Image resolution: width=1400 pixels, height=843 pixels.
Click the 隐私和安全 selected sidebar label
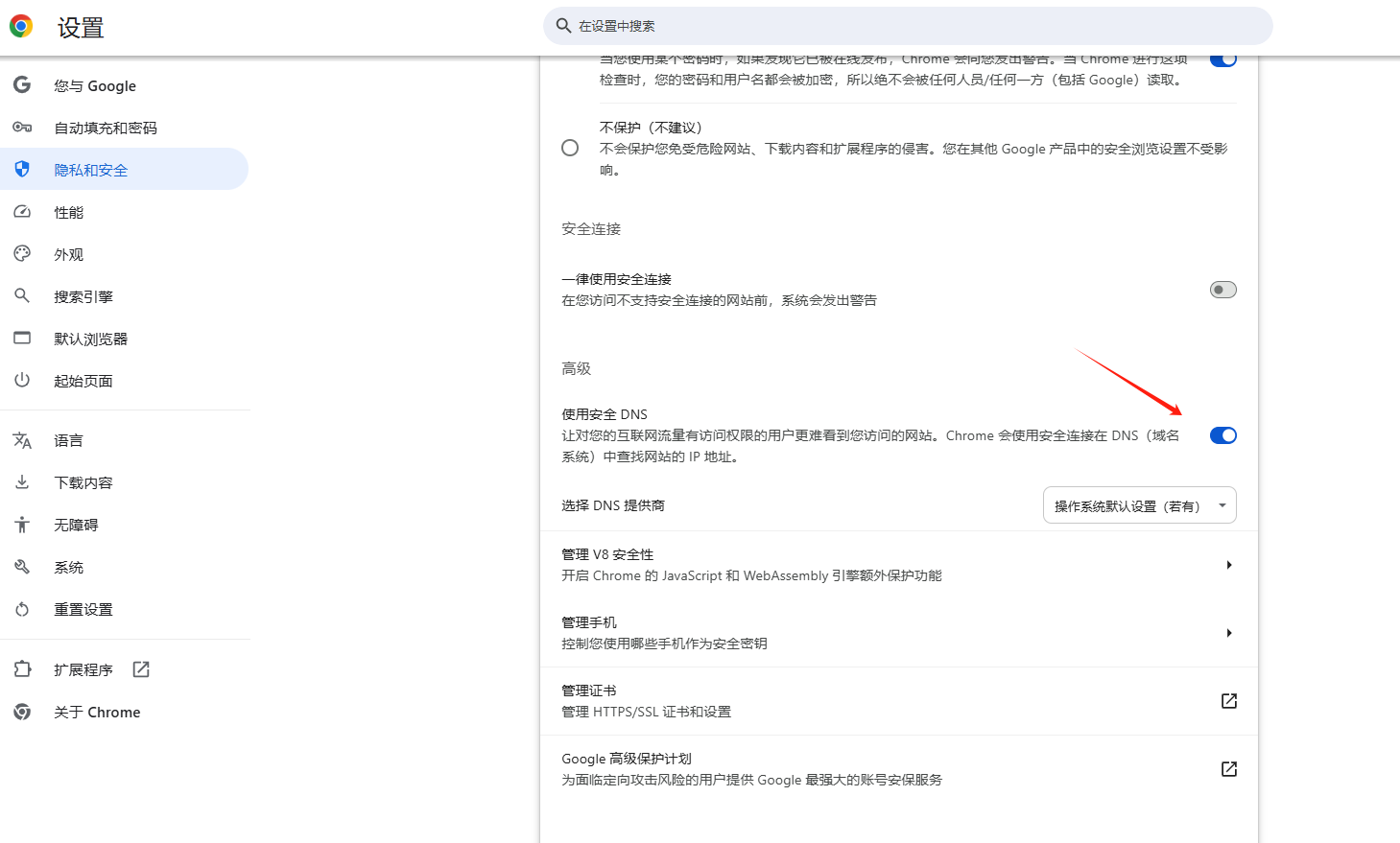pyautogui.click(x=91, y=170)
